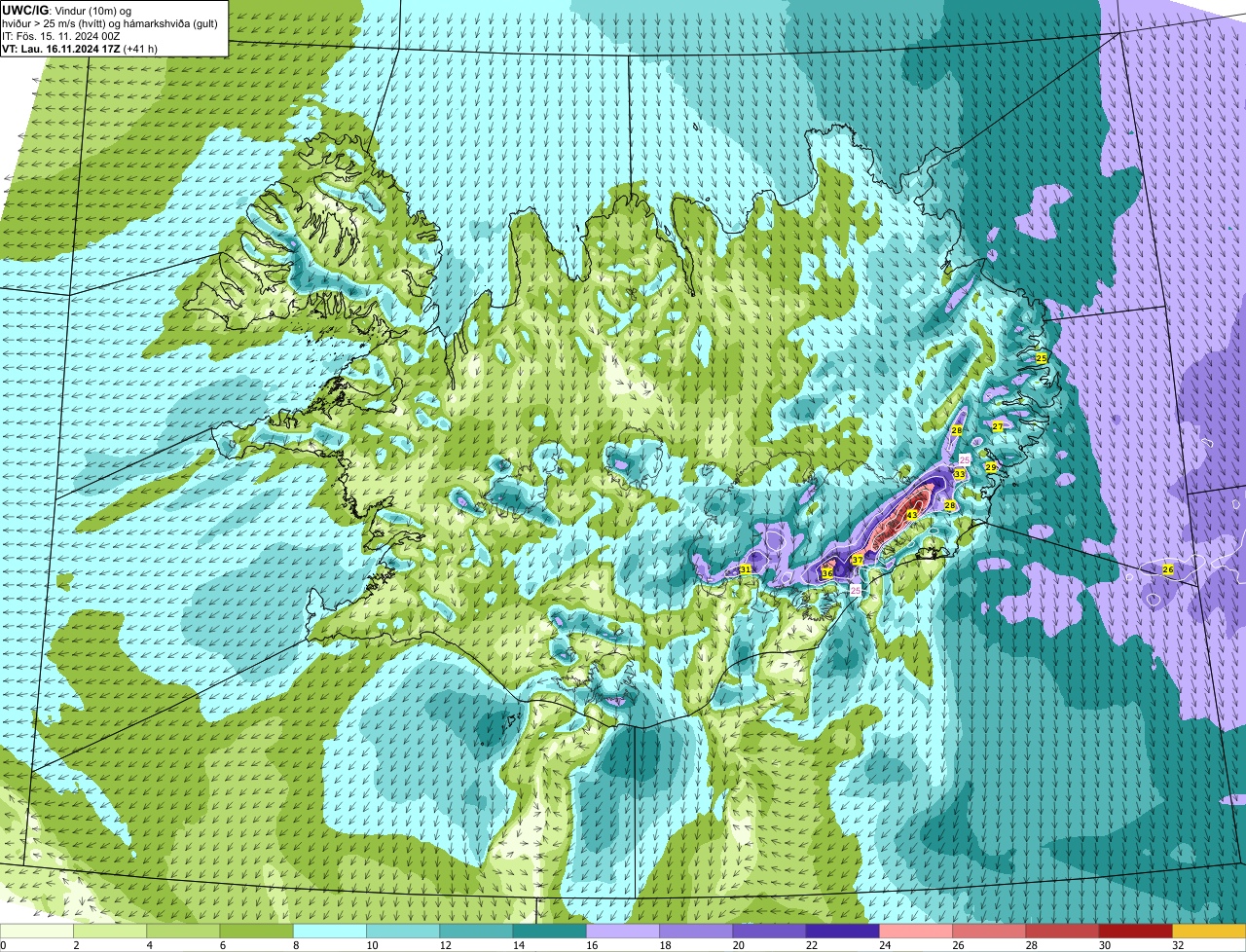The width and height of the screenshot is (1246, 952).
Task: Select the 4–6 m/s legend color block
Action: pos(183,931)
